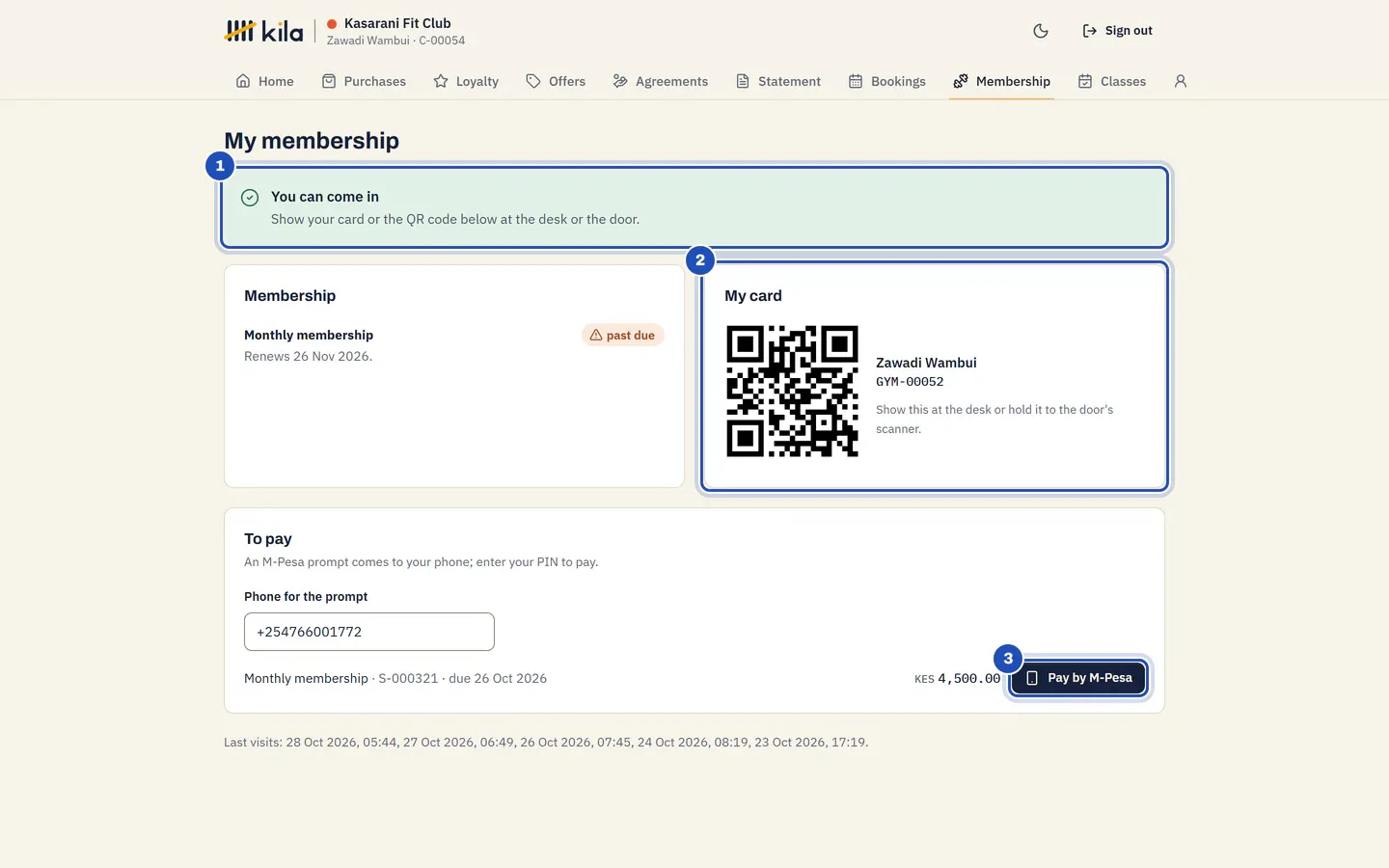
Task: Click the kila logo
Action: click(263, 31)
